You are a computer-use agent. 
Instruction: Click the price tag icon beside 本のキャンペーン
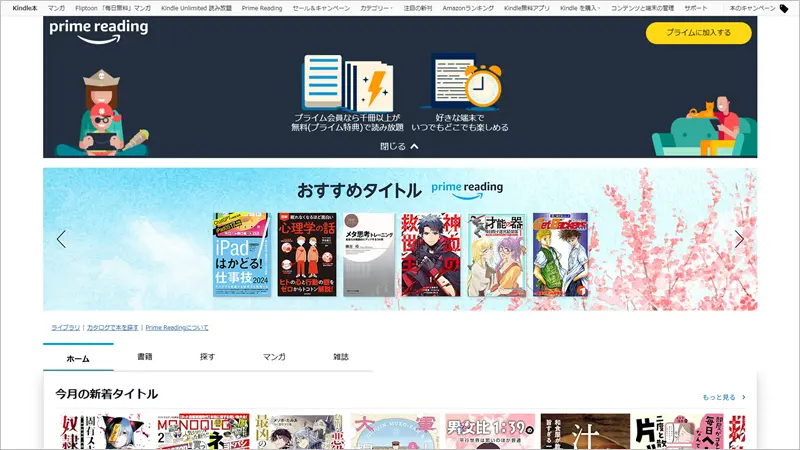coord(784,8)
